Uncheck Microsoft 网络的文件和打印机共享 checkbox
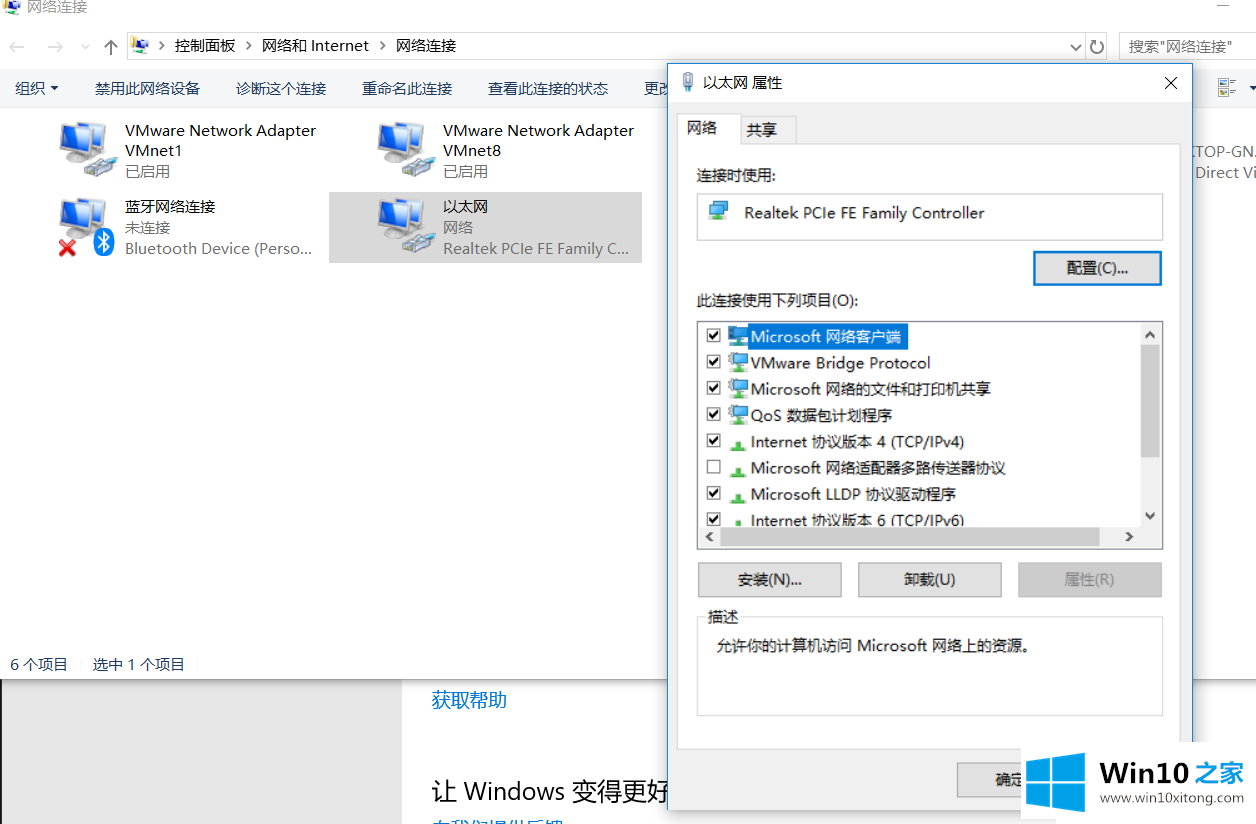Viewport: 1256px width, 824px height. tap(713, 387)
